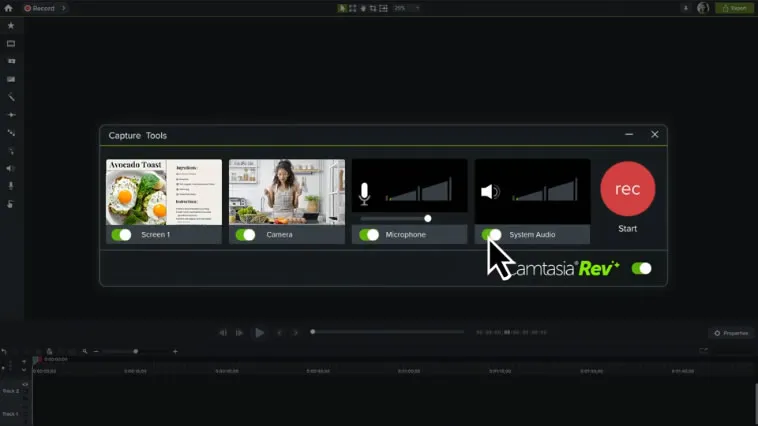
Task: Close the Capture Tools dialog
Action: (x=655, y=134)
